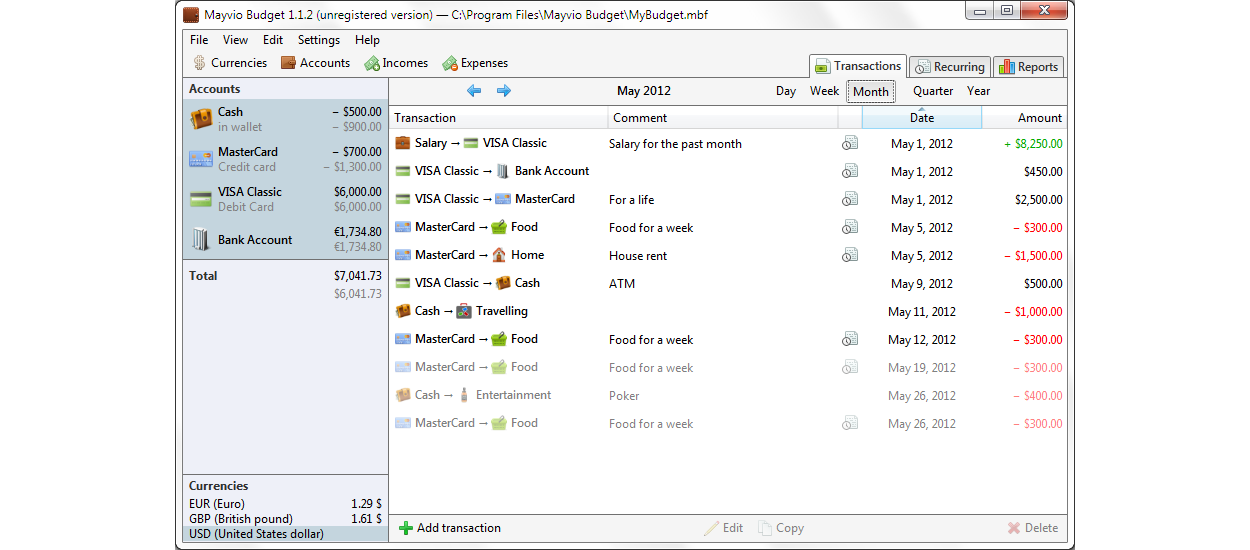Screen dimensions: 1250x550
Task: Open the Settings menu
Action: pos(318,40)
